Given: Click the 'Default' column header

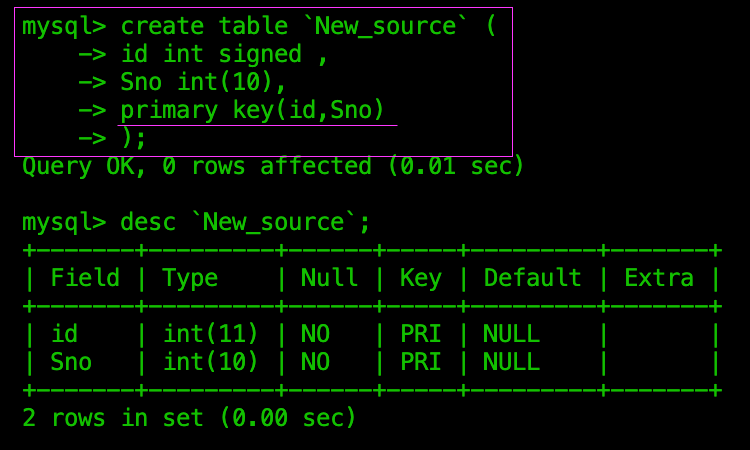Looking at the screenshot, I should pyautogui.click(x=532, y=278).
